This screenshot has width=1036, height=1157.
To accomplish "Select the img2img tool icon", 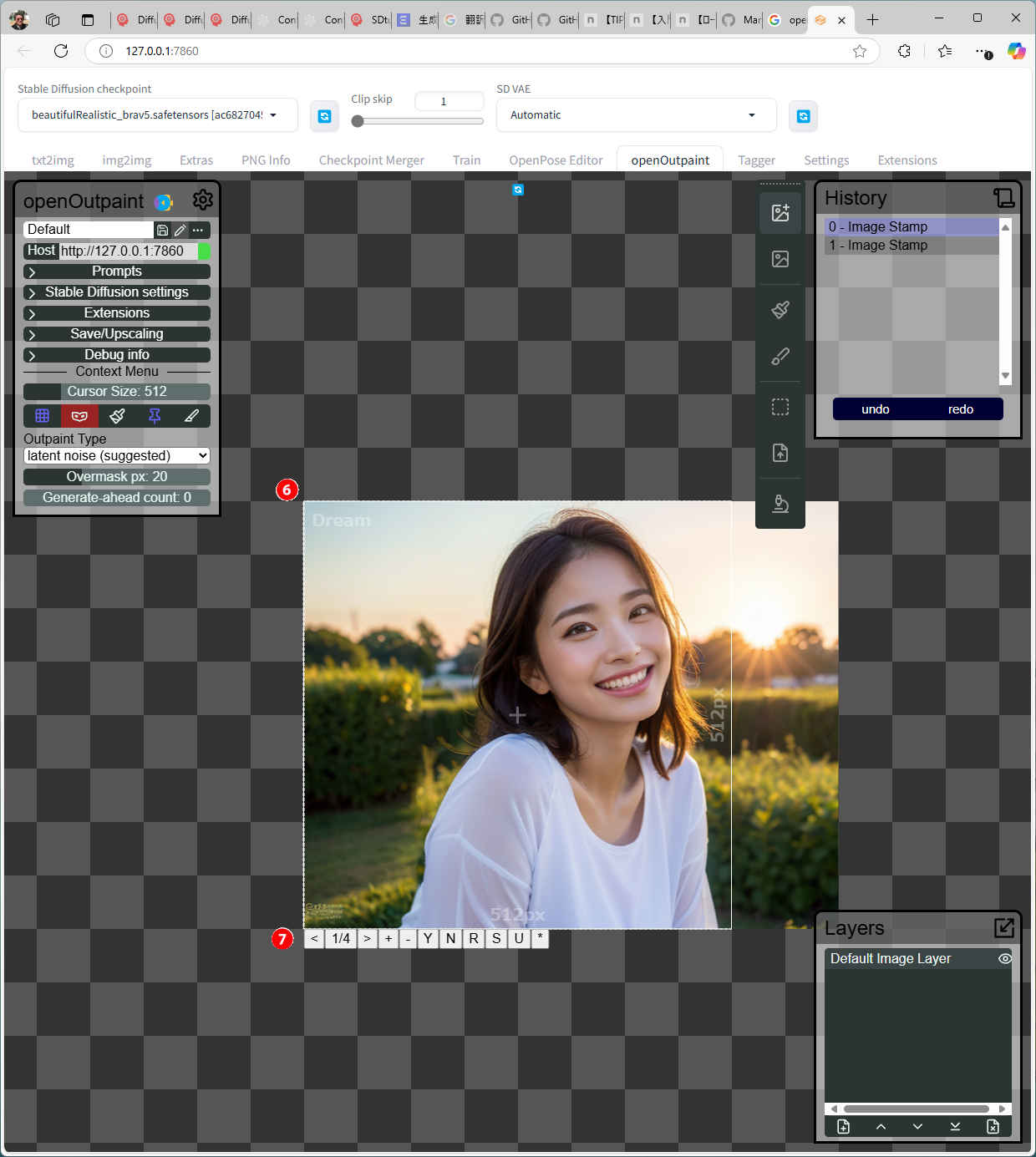I will point(780,260).
